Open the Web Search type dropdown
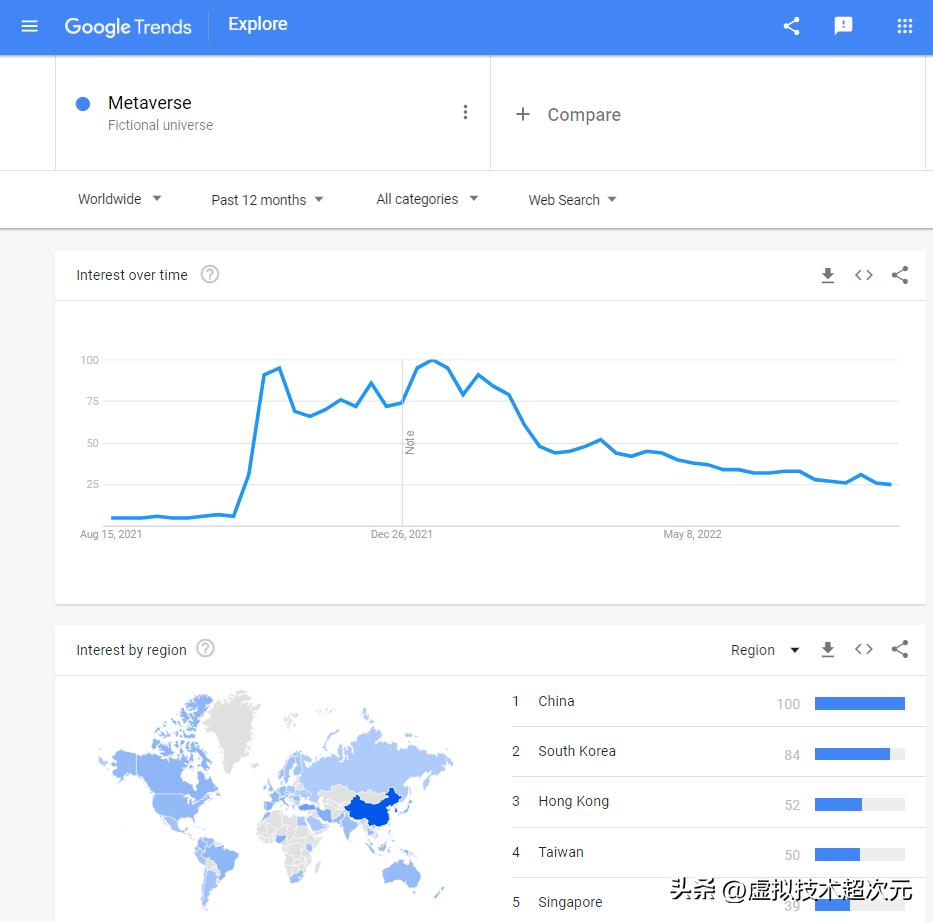 [x=572, y=200]
